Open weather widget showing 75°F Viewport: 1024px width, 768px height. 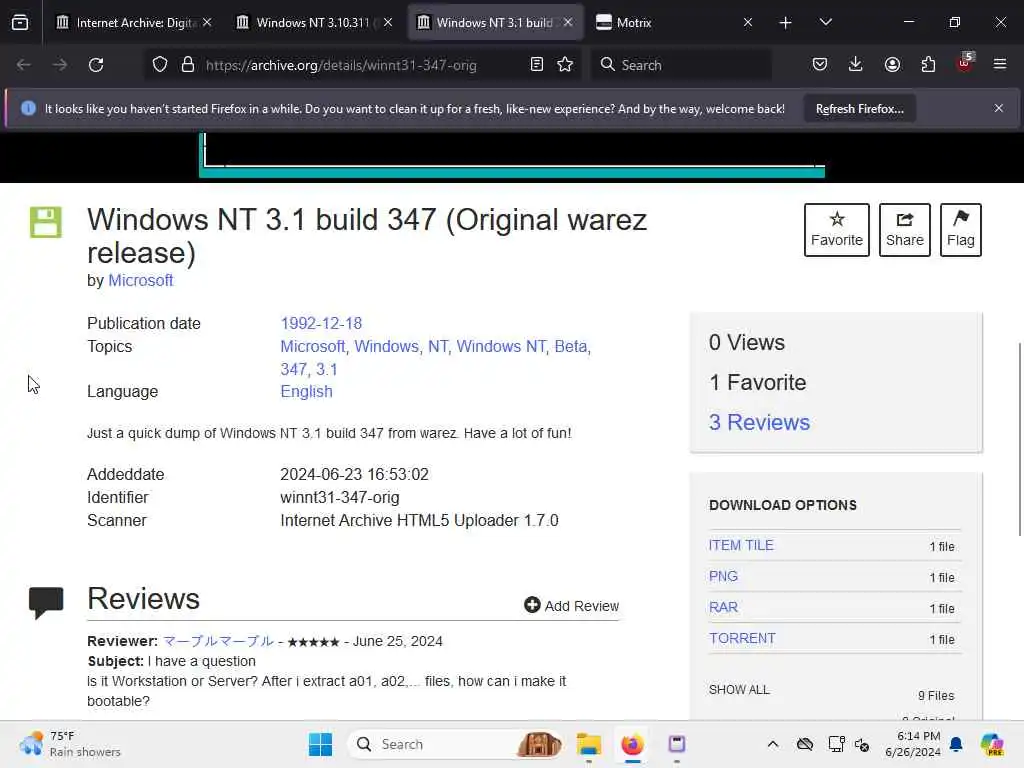[x=69, y=744]
